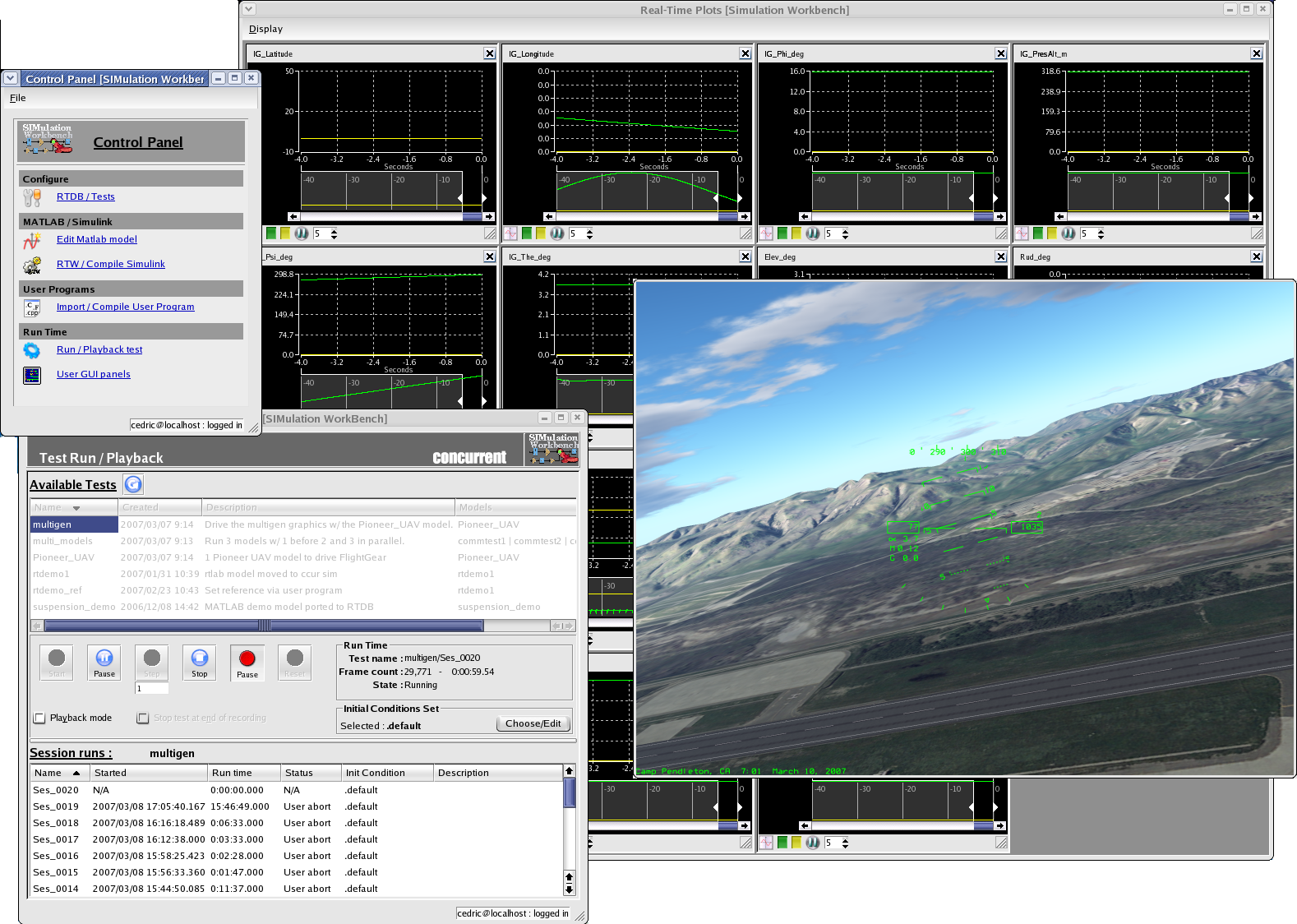Close the IG_The_deg plot panel

(745, 256)
